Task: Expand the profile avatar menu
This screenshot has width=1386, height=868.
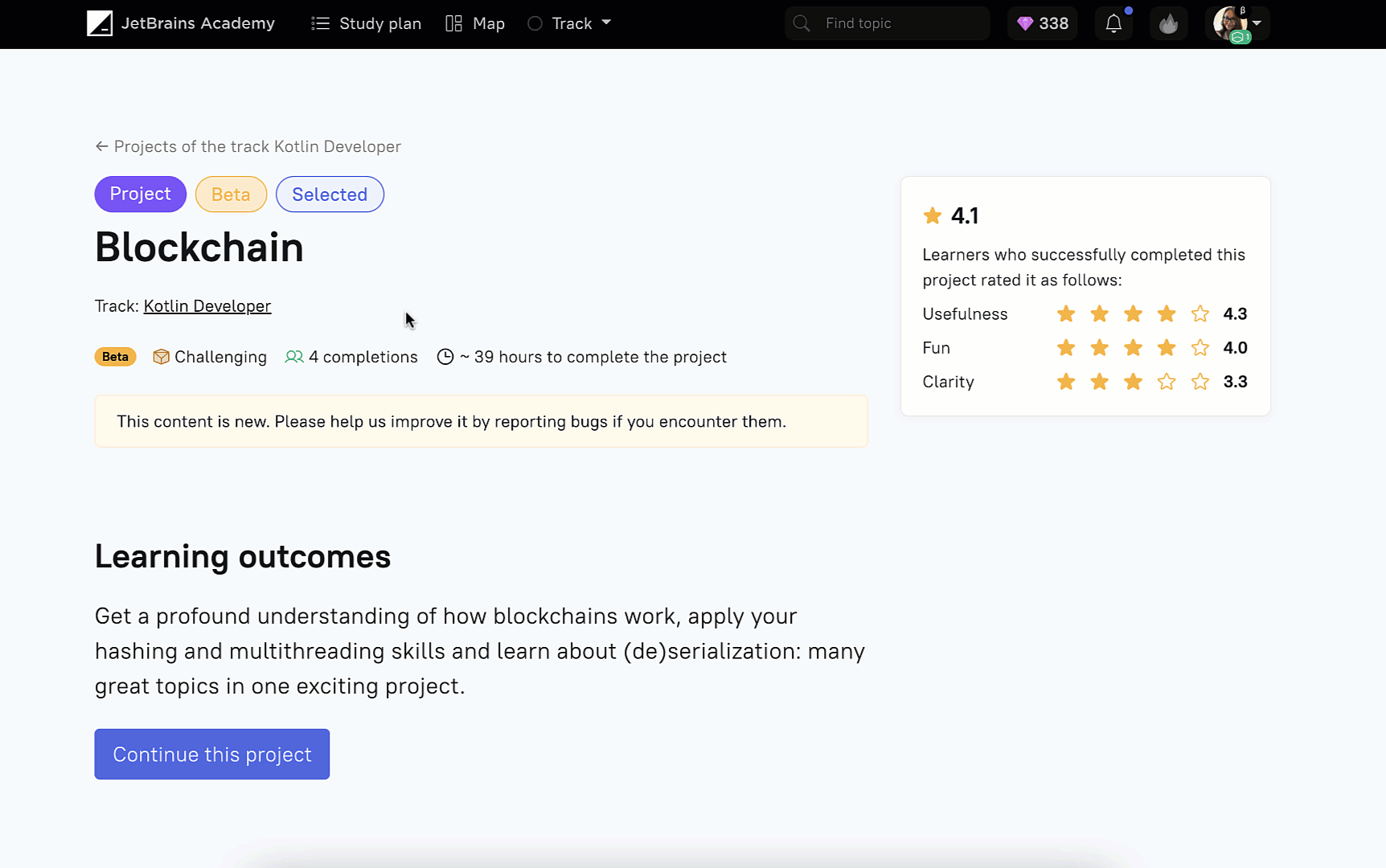Action: click(x=1236, y=23)
